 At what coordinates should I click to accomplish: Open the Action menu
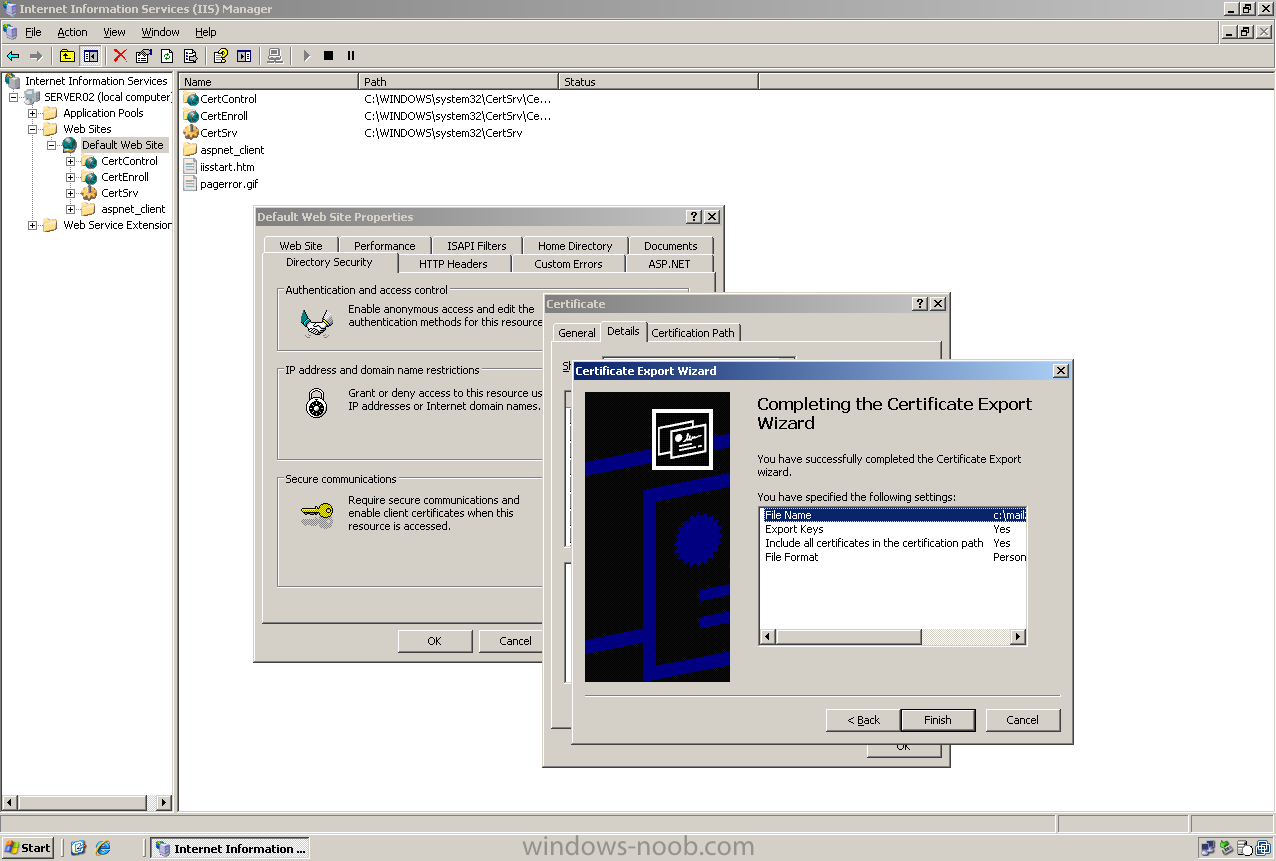(72, 32)
